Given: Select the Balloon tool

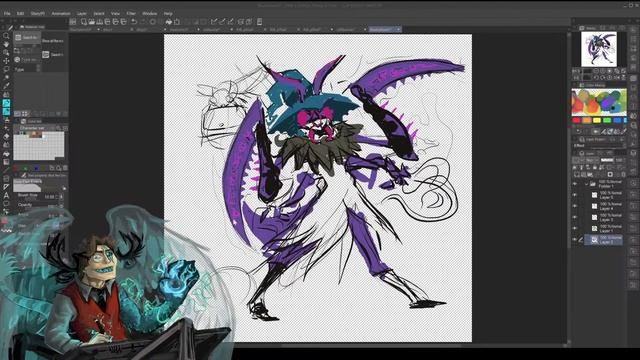Looking at the screenshot, I should pyautogui.click(x=6, y=204).
